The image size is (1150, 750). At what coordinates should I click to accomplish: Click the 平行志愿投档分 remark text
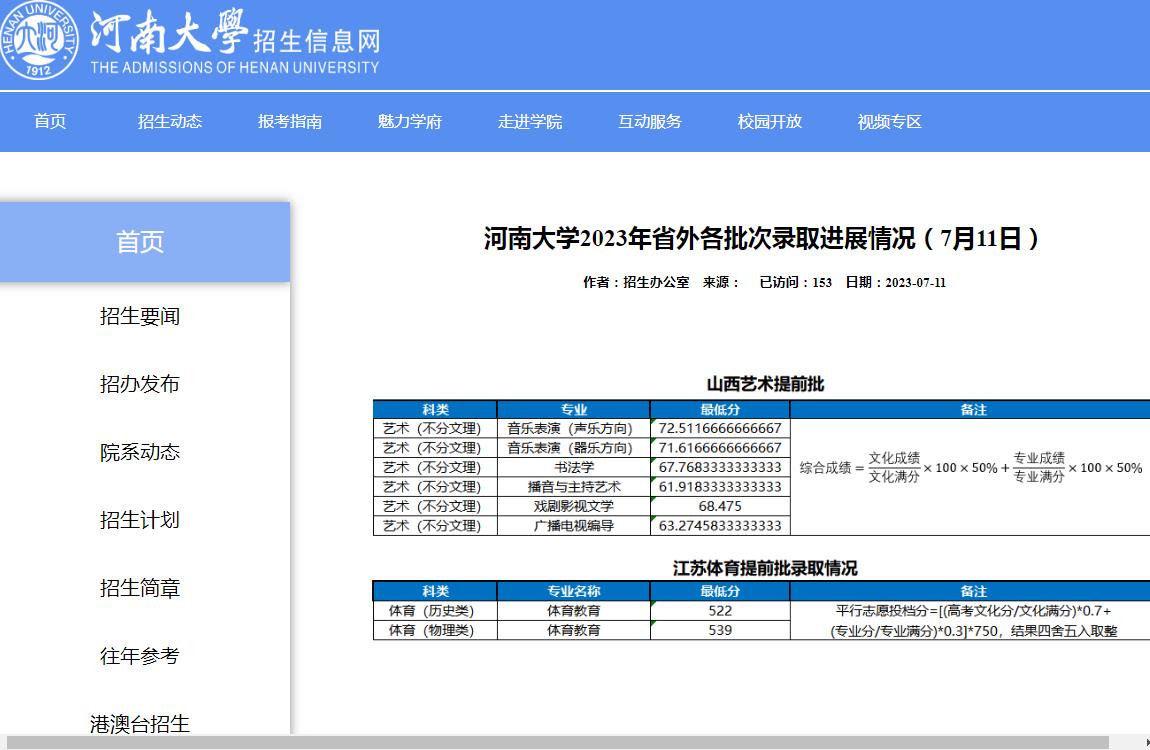coord(973,620)
